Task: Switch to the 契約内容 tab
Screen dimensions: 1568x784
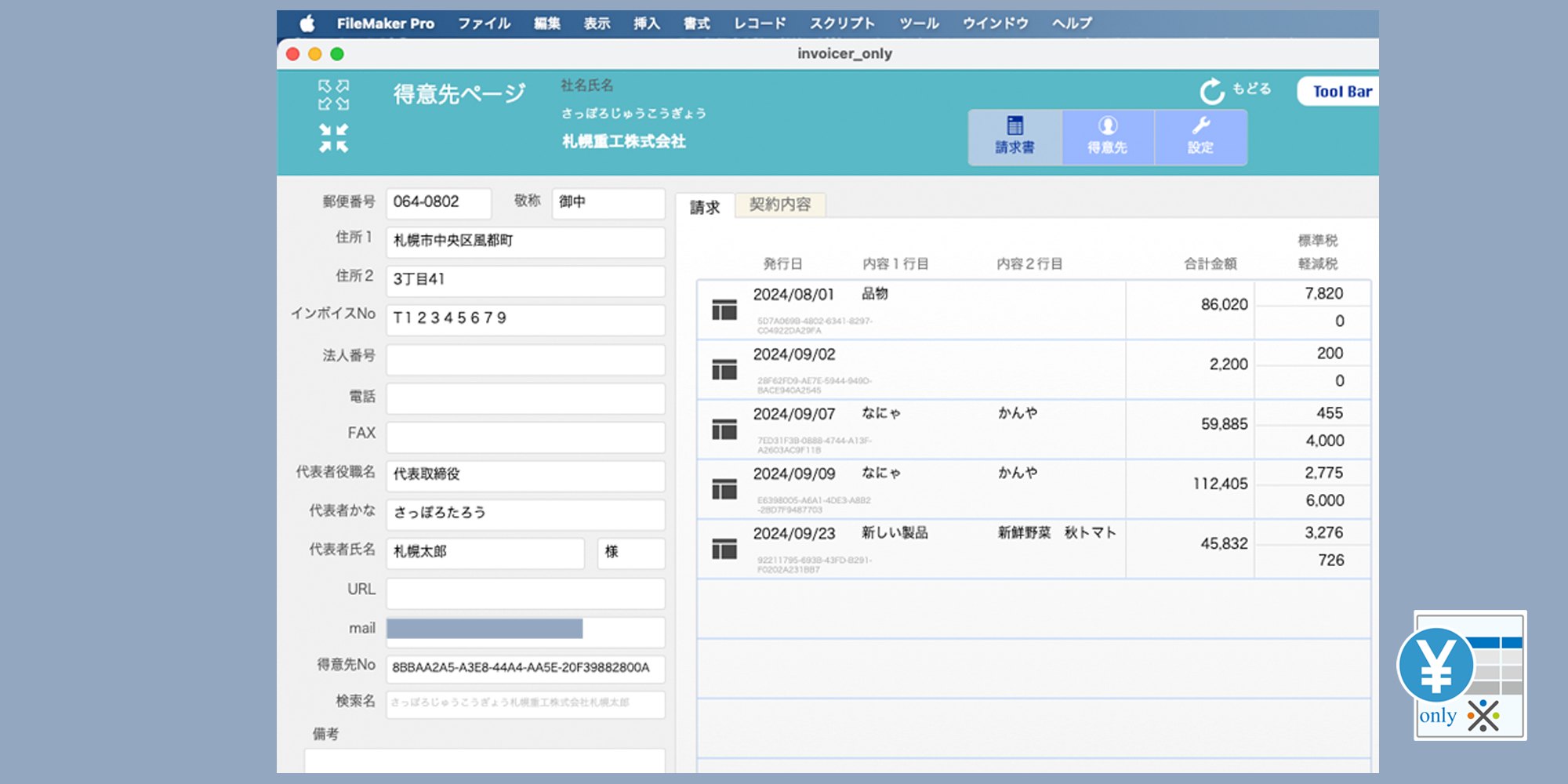Action: 779,205
